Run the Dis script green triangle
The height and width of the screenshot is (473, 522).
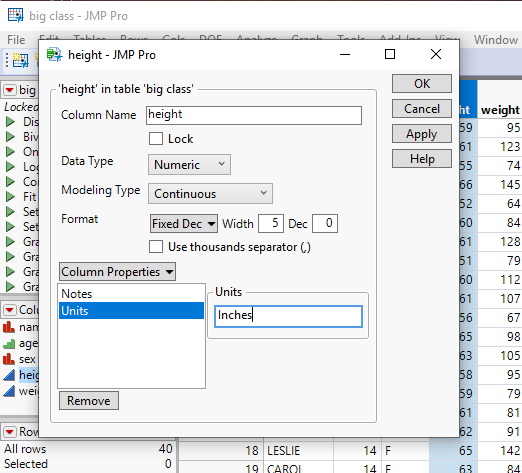coord(10,122)
